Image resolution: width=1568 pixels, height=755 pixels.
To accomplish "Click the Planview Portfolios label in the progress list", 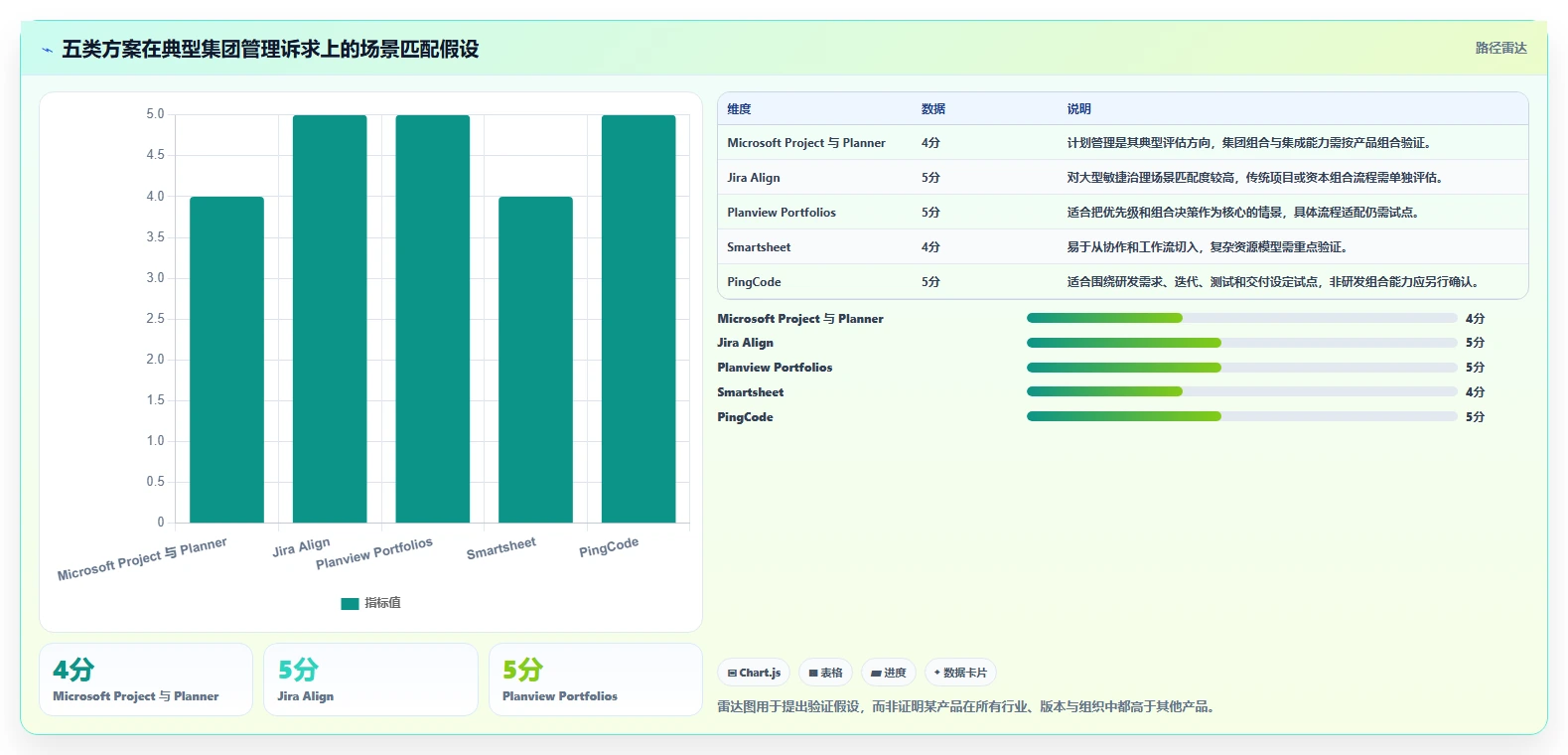I will tap(775, 368).
